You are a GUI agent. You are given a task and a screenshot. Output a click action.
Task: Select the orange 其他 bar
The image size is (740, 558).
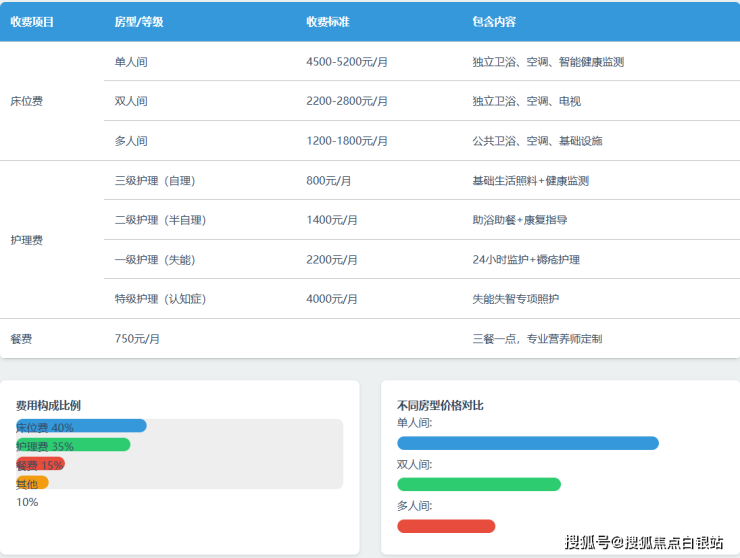[32, 483]
